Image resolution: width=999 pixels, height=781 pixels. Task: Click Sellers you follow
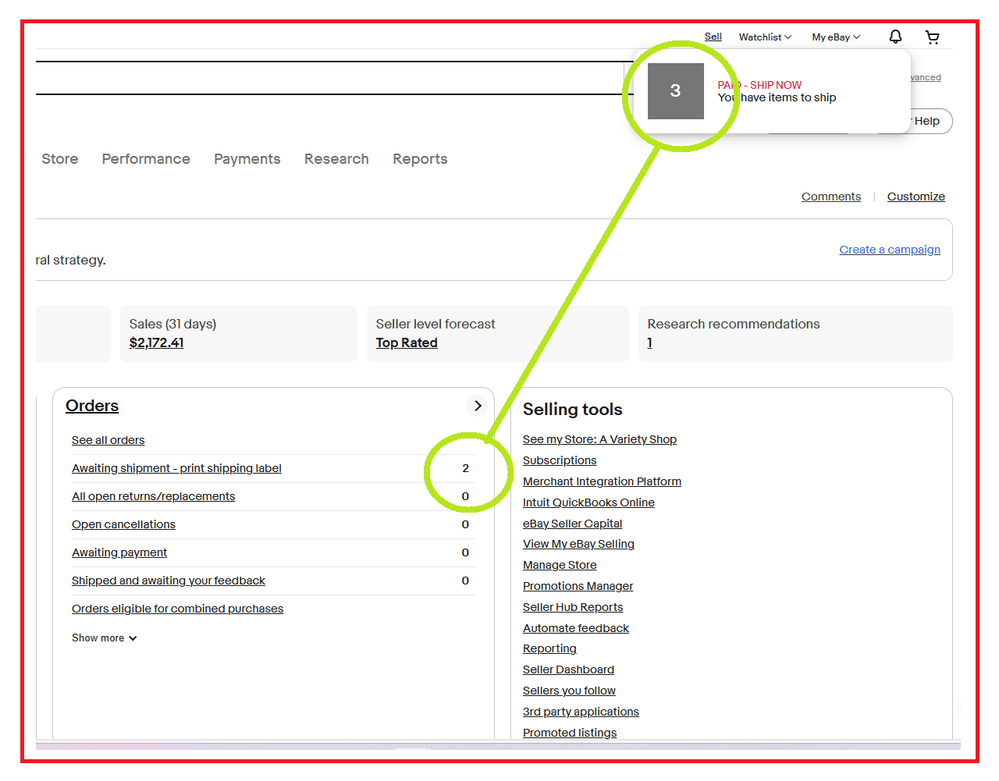569,690
